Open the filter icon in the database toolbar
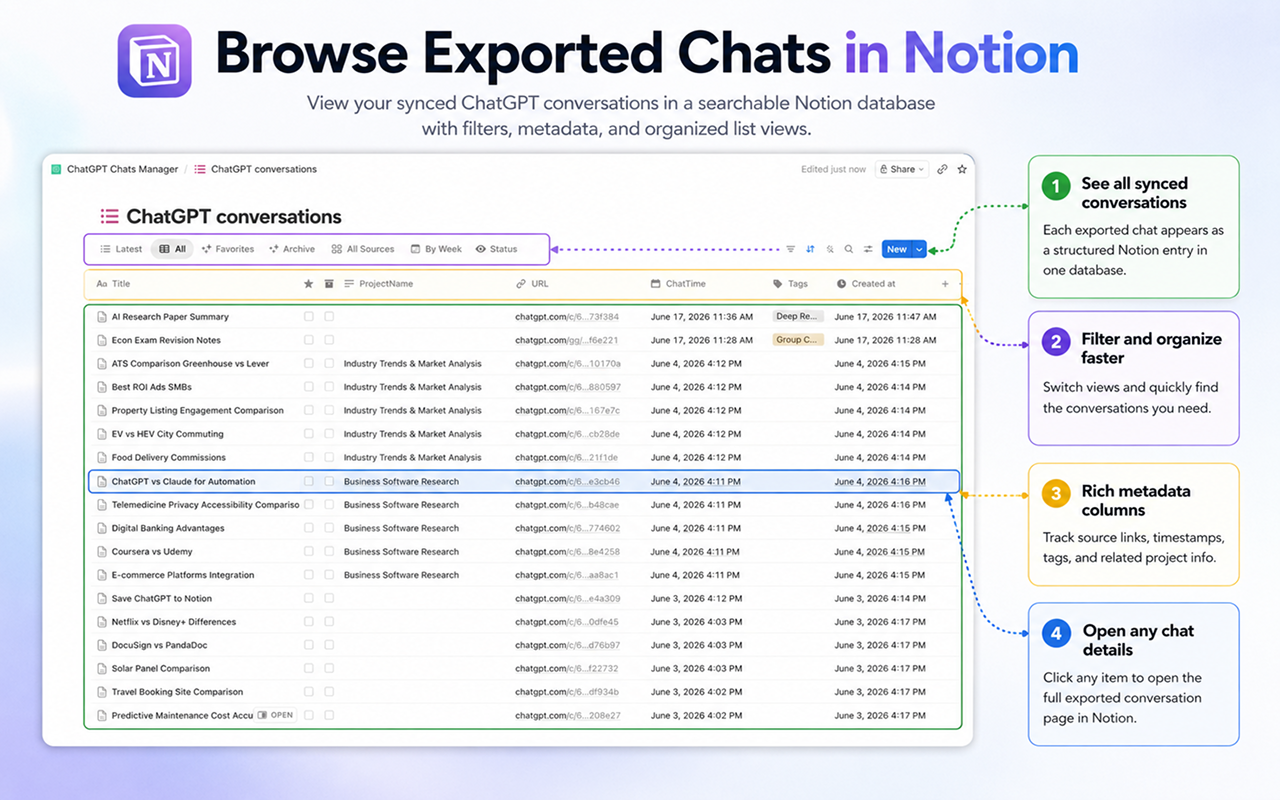This screenshot has height=800, width=1280. [x=791, y=249]
